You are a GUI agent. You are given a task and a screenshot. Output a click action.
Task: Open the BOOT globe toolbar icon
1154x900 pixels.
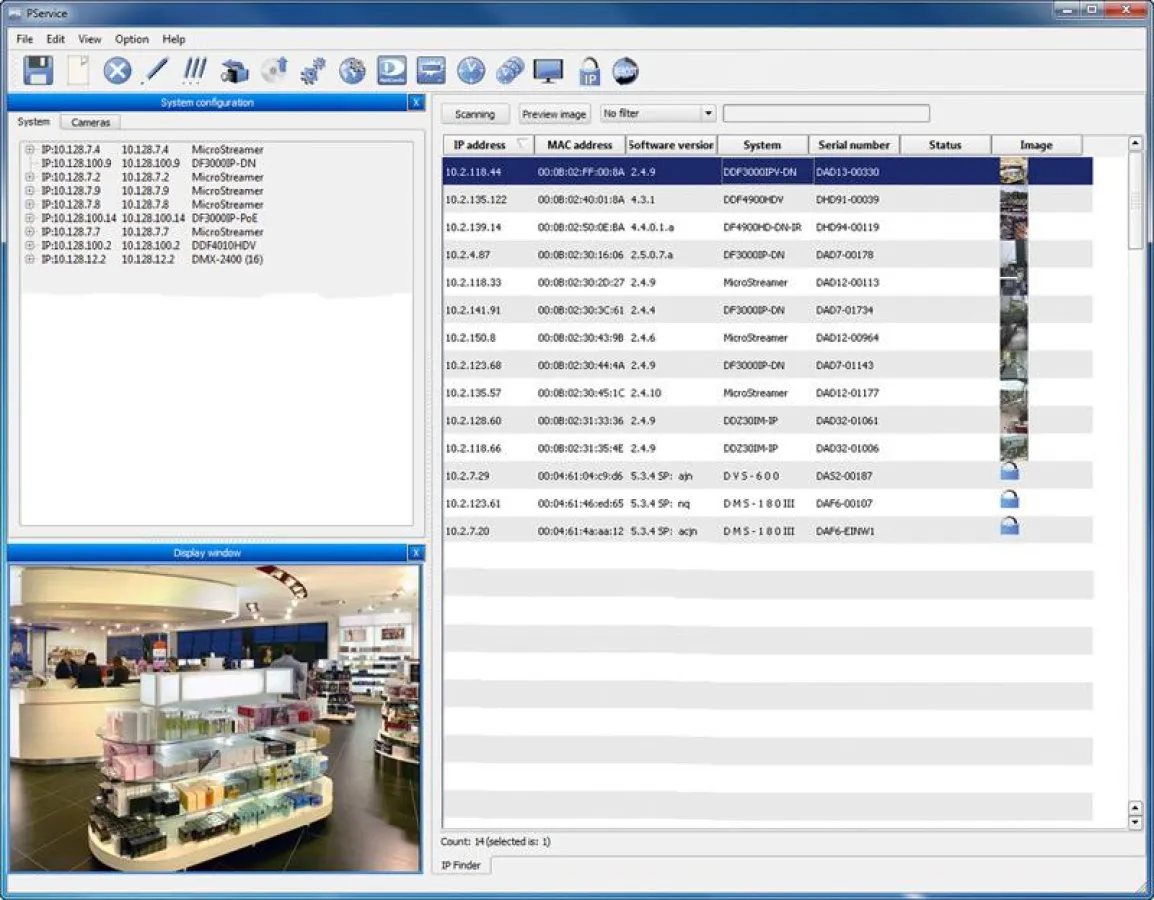[627, 70]
